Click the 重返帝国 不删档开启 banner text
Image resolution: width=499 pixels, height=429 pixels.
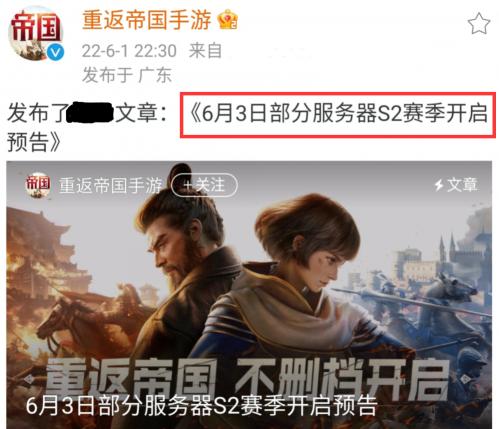(x=247, y=379)
